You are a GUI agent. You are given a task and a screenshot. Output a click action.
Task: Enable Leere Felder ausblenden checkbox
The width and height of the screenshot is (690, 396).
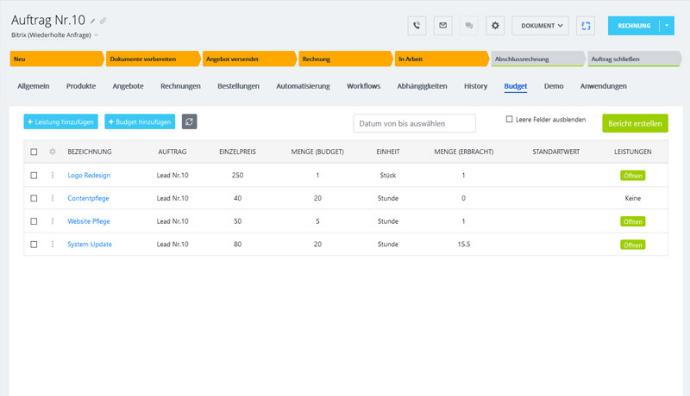click(509, 119)
